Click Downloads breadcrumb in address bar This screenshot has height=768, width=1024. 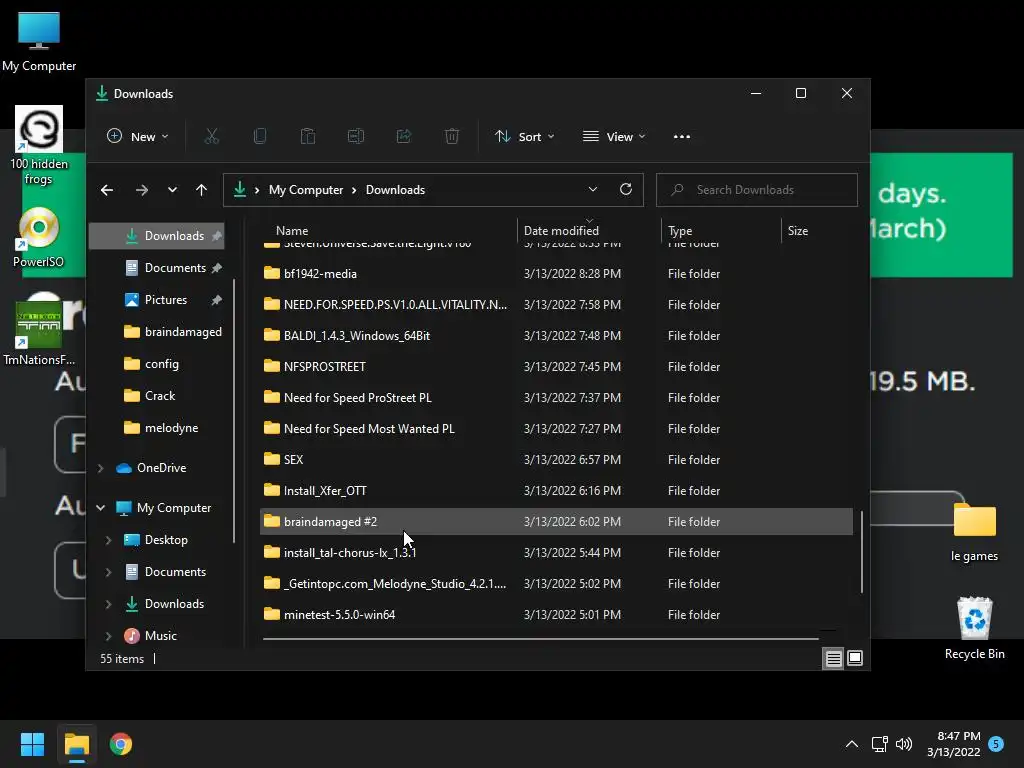click(395, 190)
